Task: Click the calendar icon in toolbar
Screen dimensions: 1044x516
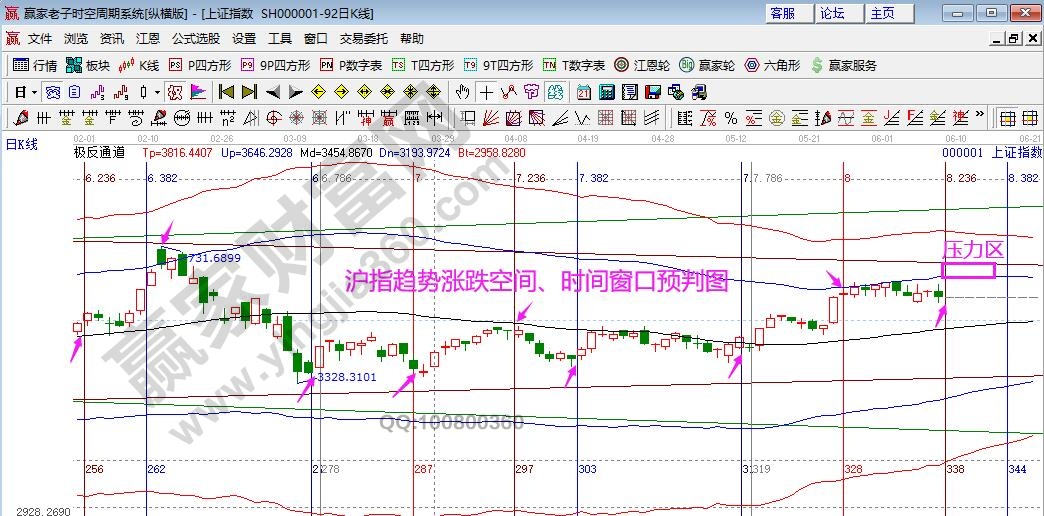Action: [x=583, y=92]
